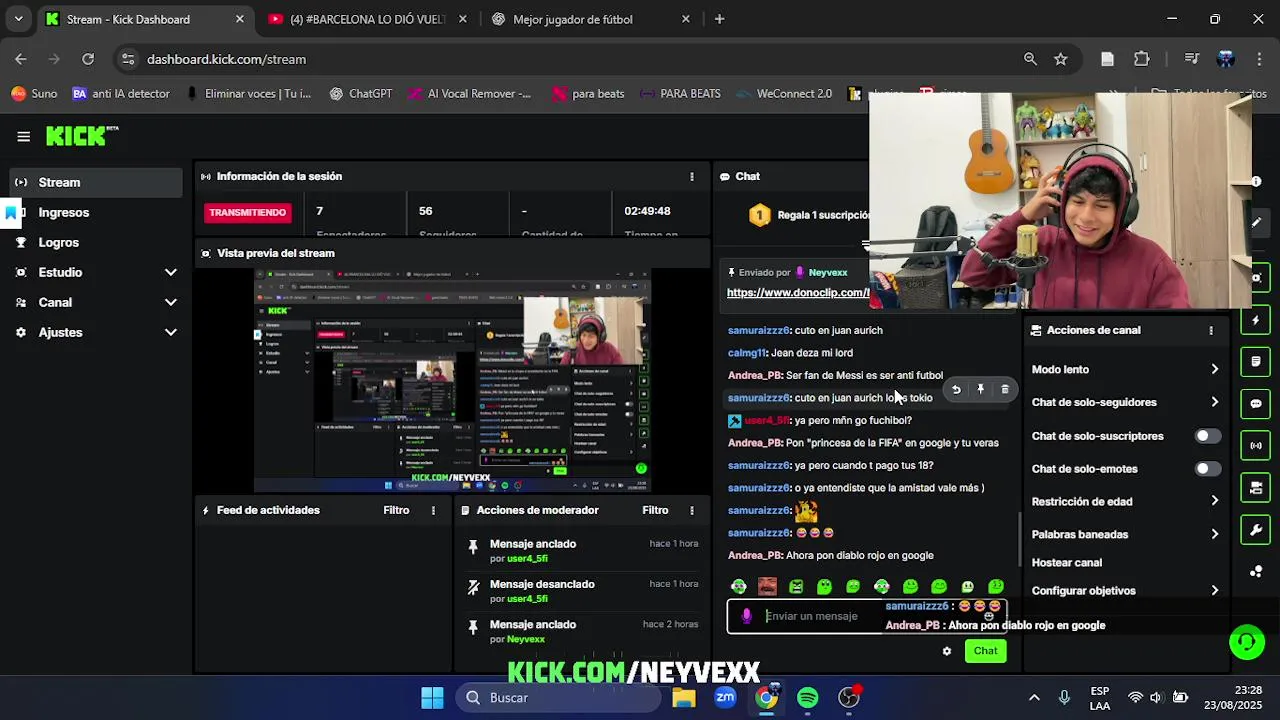Open Zoom app from the taskbar
This screenshot has height=720, width=1280.
click(x=725, y=698)
